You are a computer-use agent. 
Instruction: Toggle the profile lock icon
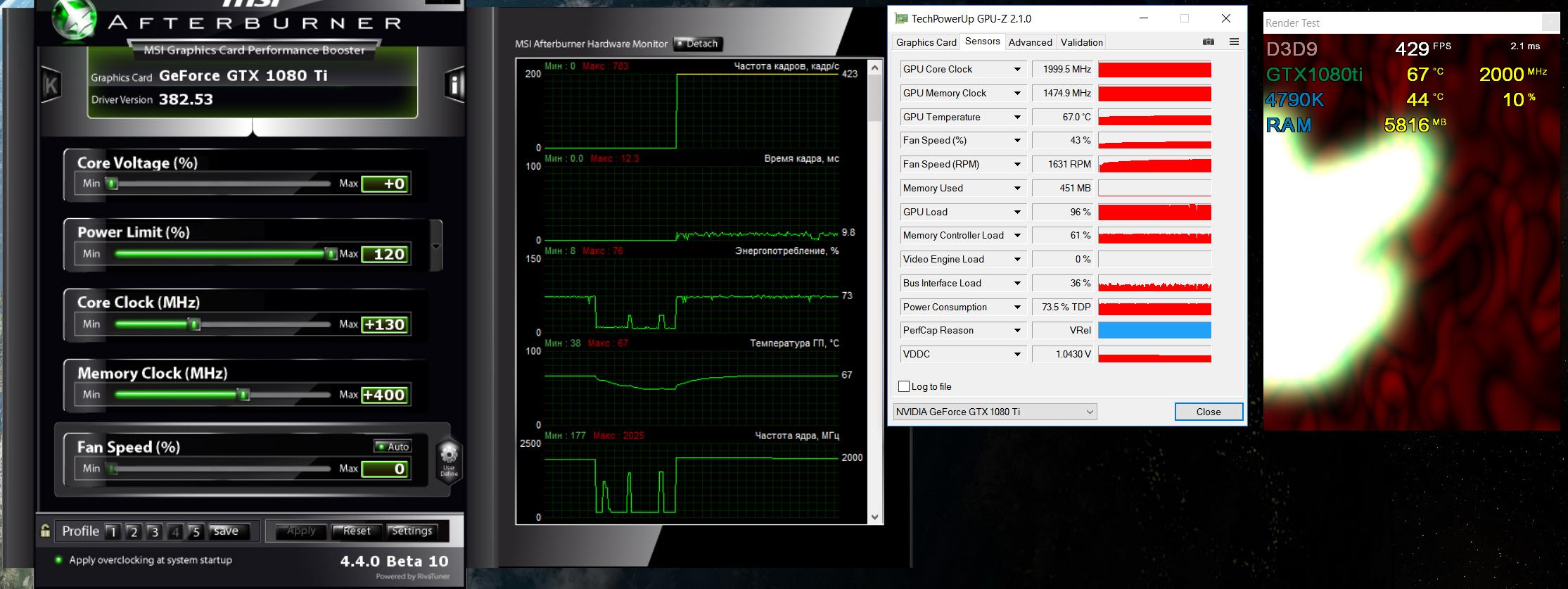[x=46, y=531]
